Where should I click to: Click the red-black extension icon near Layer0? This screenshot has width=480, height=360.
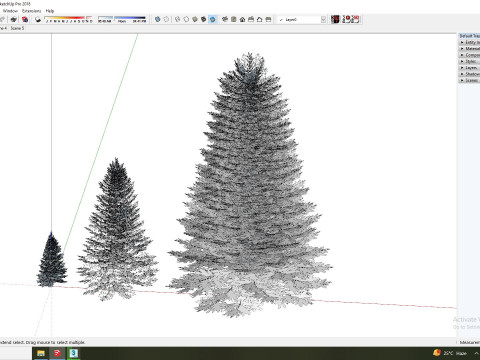coord(335,19)
